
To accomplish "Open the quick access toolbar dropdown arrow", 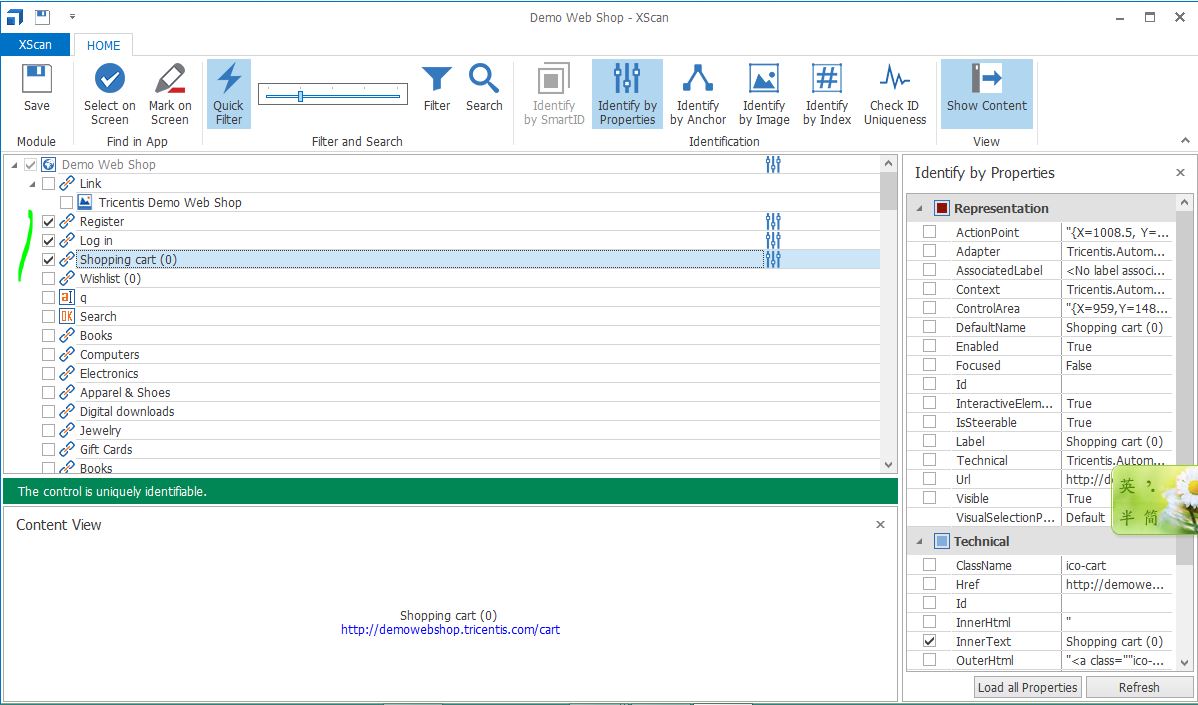I will [x=72, y=16].
